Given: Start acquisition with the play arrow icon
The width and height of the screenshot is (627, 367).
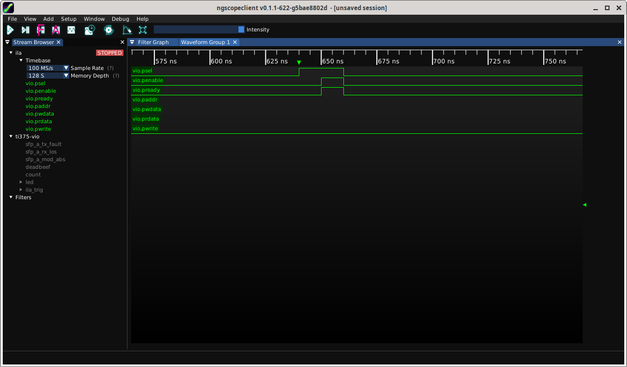Looking at the screenshot, I should click(10, 30).
